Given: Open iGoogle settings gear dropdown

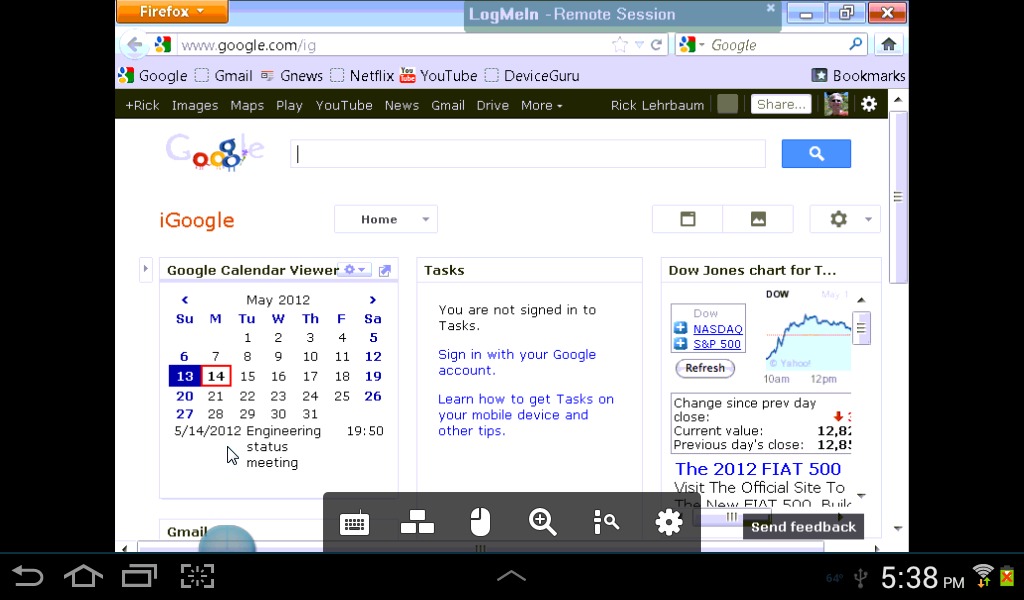Looking at the screenshot, I should pos(845,219).
